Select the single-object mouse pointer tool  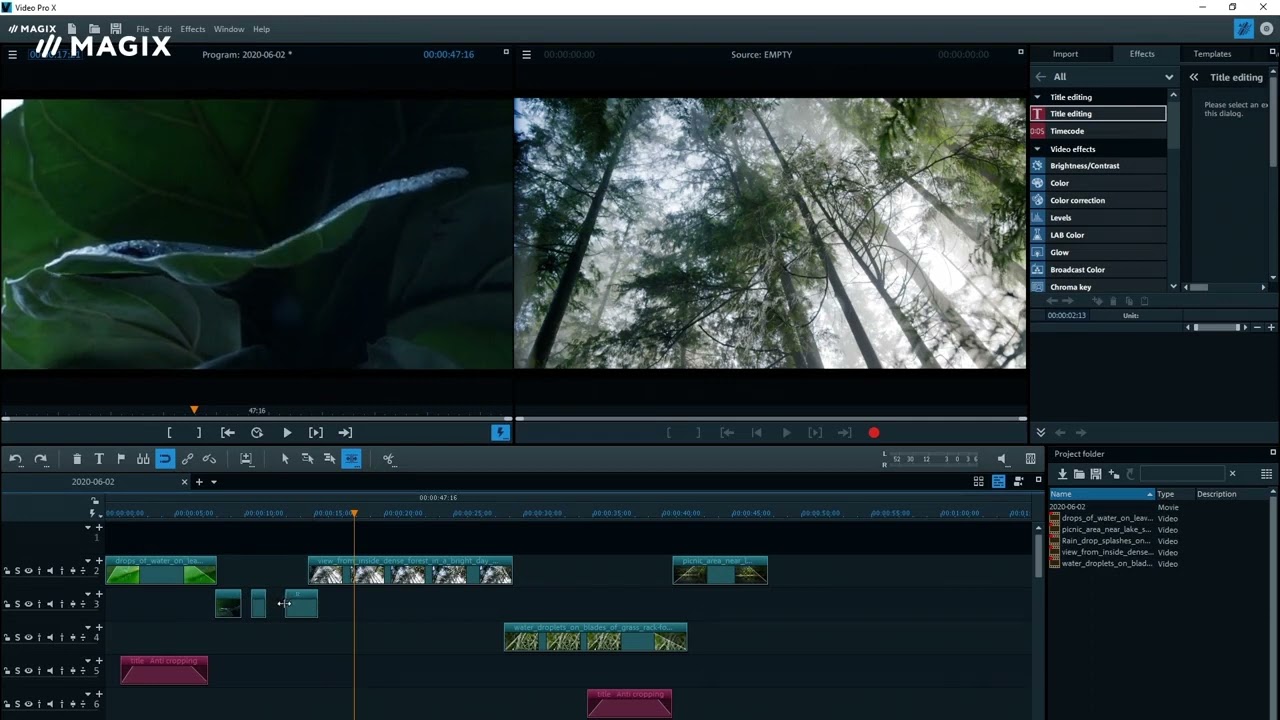[x=285, y=459]
